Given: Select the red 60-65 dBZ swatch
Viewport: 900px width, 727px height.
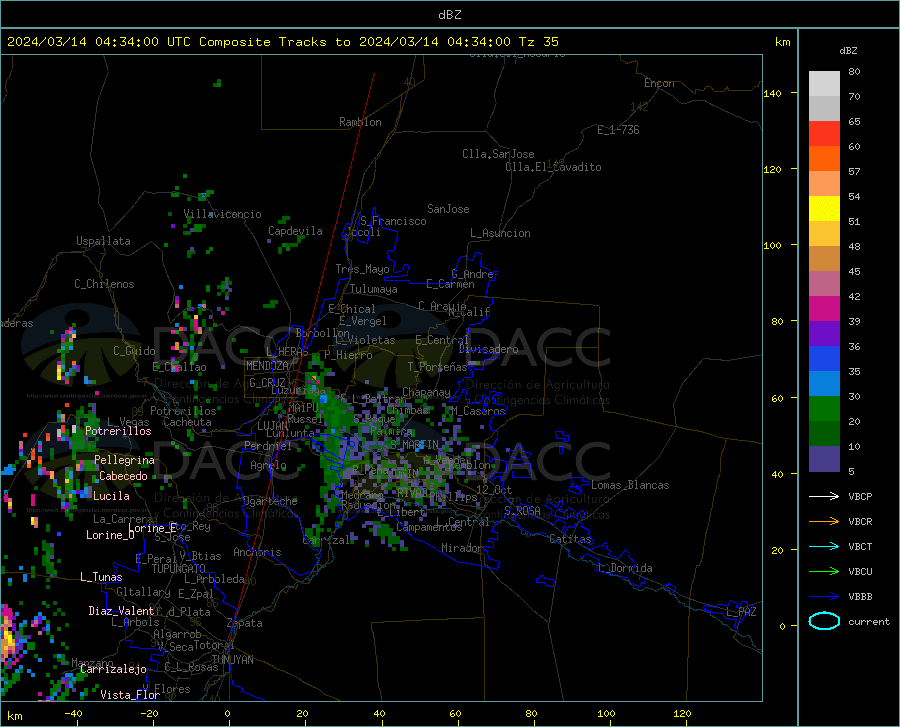Looking at the screenshot, I should pos(824,134).
